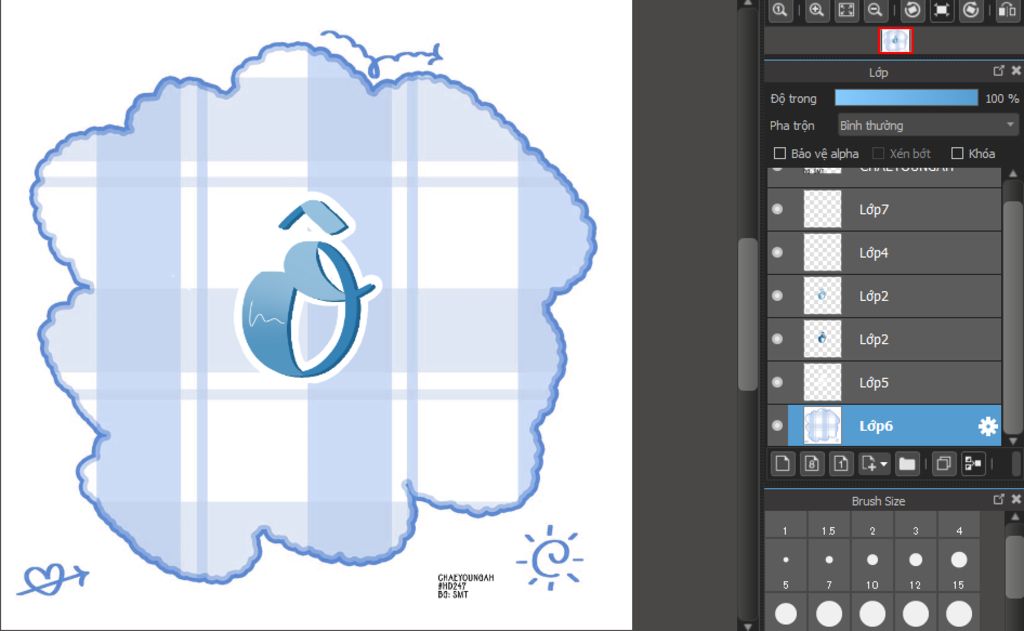Rotate the canvas view right
1024x631 pixels.
point(971,10)
